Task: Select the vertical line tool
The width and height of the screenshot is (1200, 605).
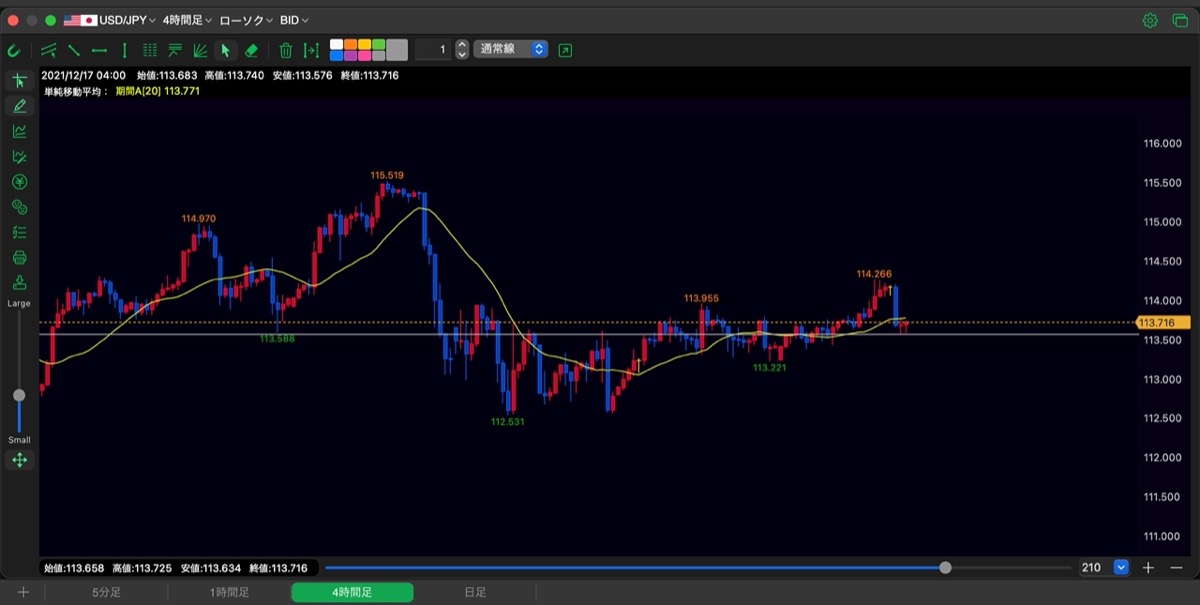Action: coord(125,50)
